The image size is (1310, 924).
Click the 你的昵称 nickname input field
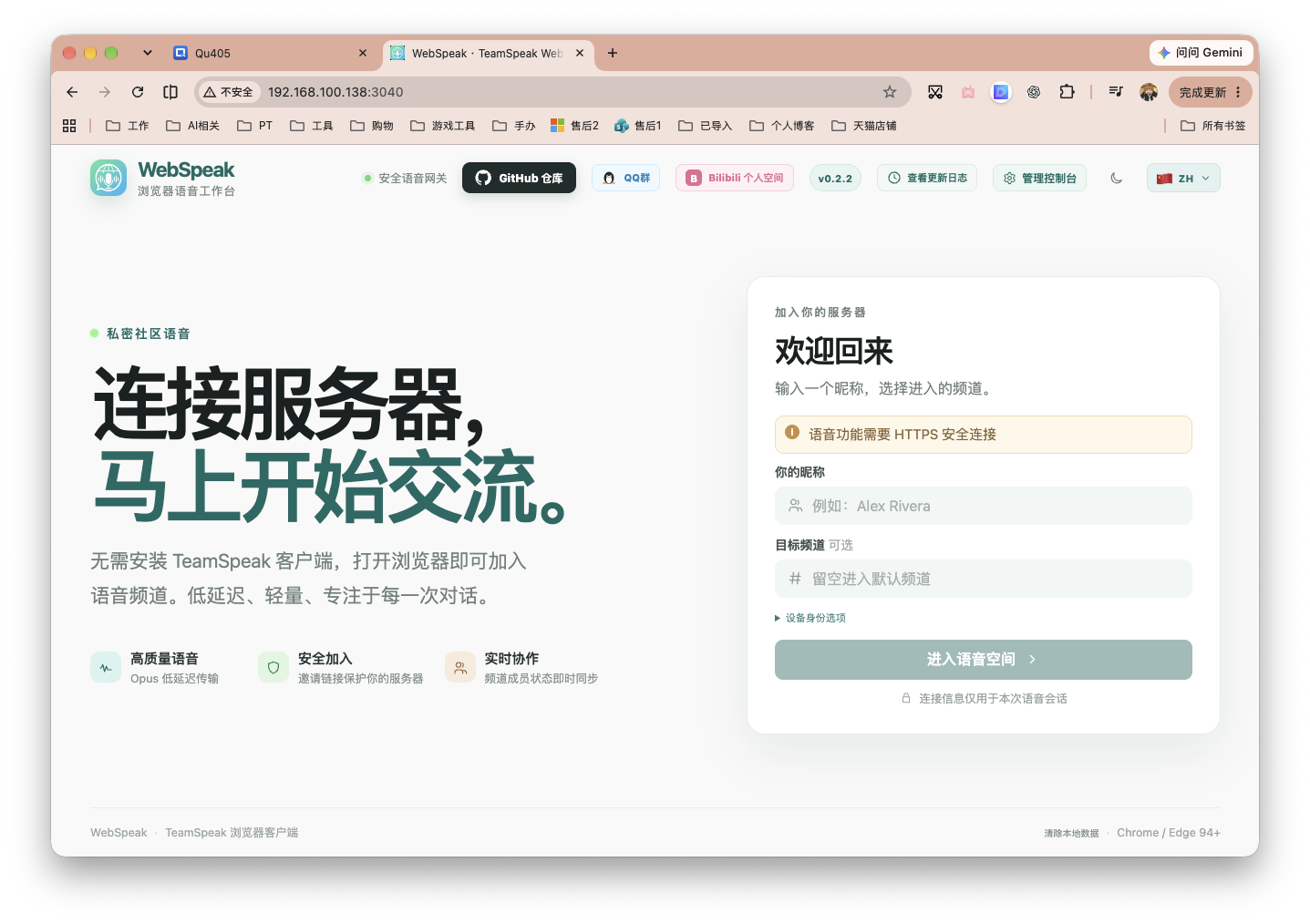(x=984, y=506)
